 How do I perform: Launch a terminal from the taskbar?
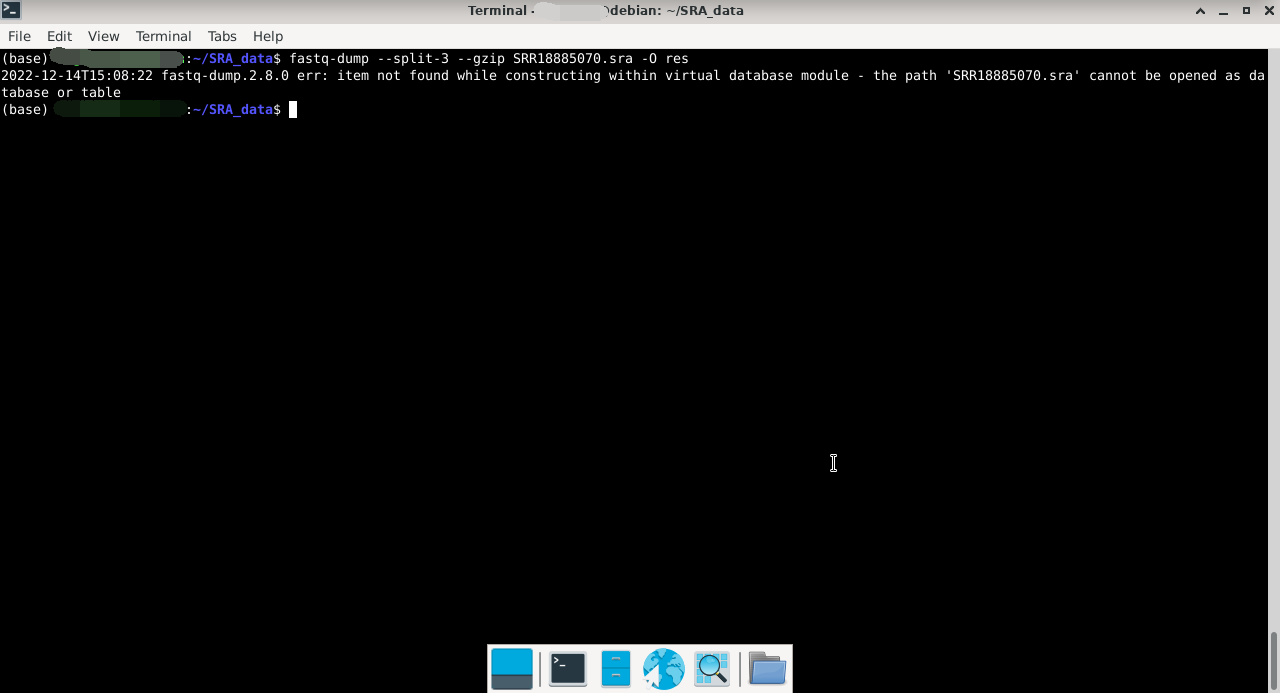point(567,669)
